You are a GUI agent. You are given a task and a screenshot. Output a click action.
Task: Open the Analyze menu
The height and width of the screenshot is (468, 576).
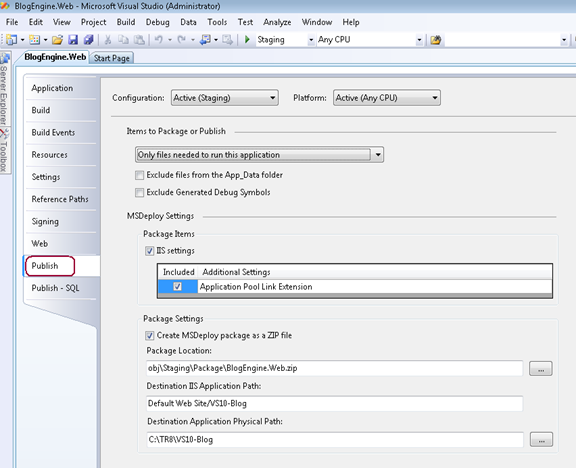pos(277,22)
